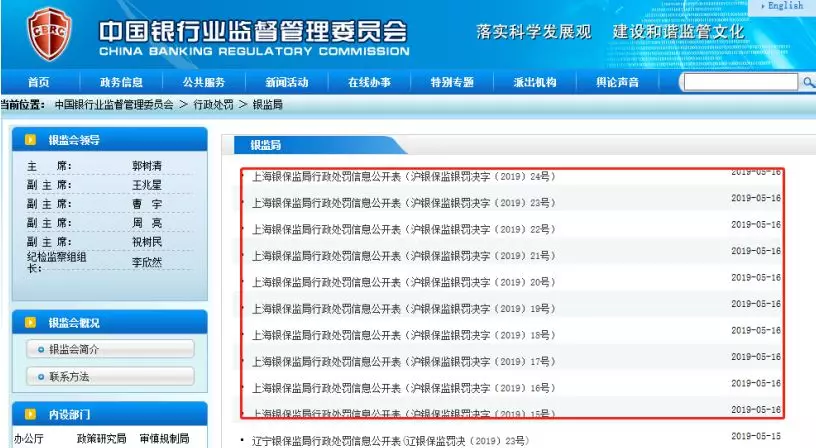Open Shanghai penalty notice 19号
The image size is (816, 448).
[x=404, y=309]
